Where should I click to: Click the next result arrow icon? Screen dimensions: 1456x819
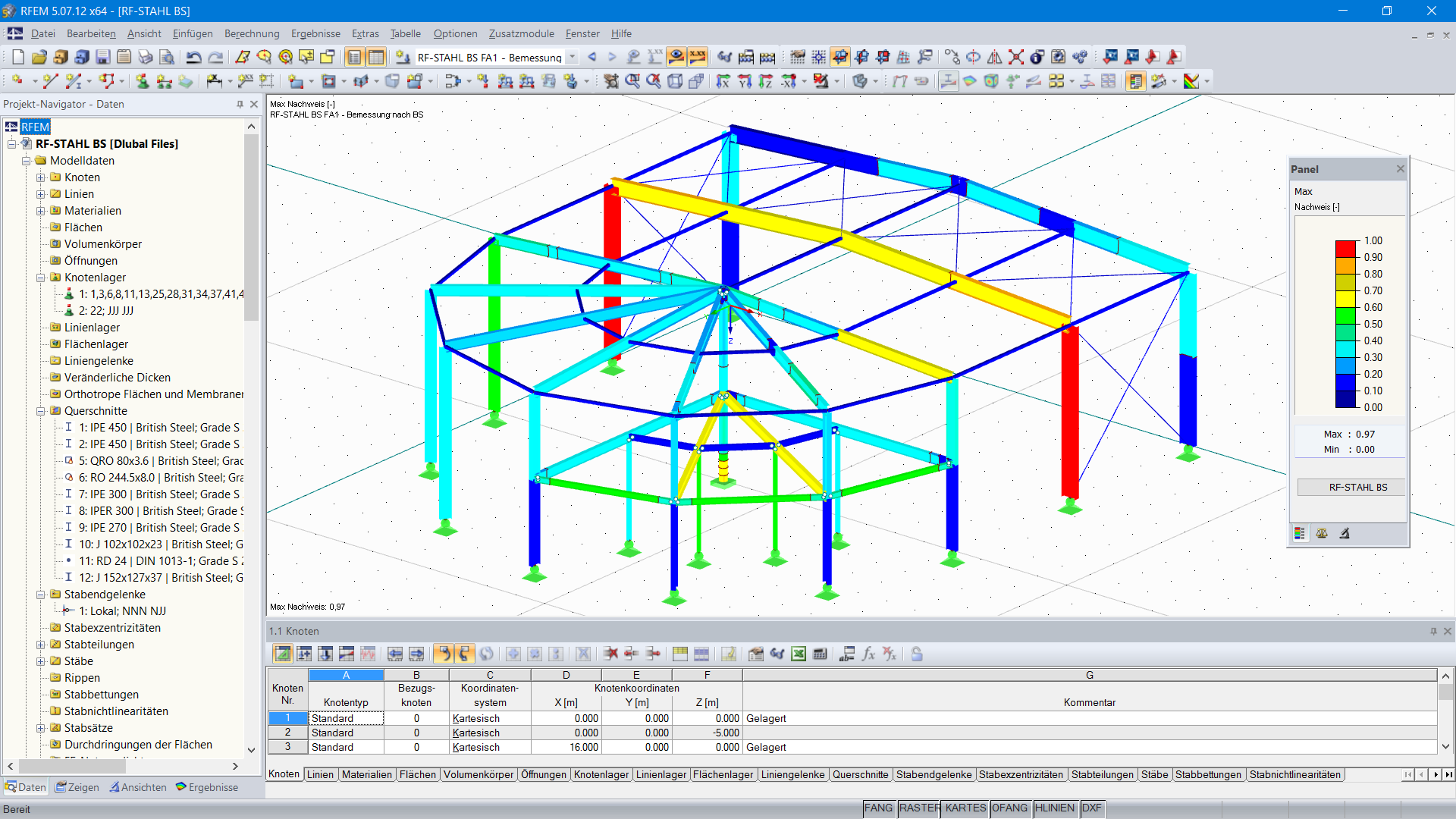click(612, 57)
